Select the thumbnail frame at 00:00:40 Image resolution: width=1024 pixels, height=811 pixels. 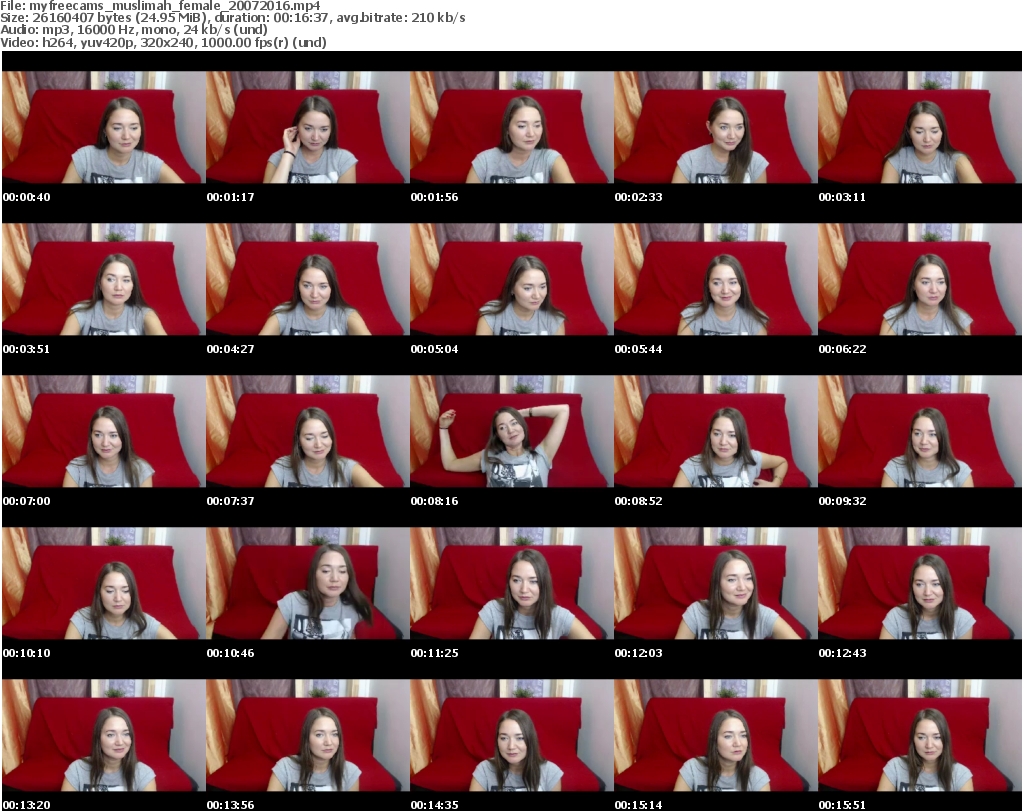[103, 127]
